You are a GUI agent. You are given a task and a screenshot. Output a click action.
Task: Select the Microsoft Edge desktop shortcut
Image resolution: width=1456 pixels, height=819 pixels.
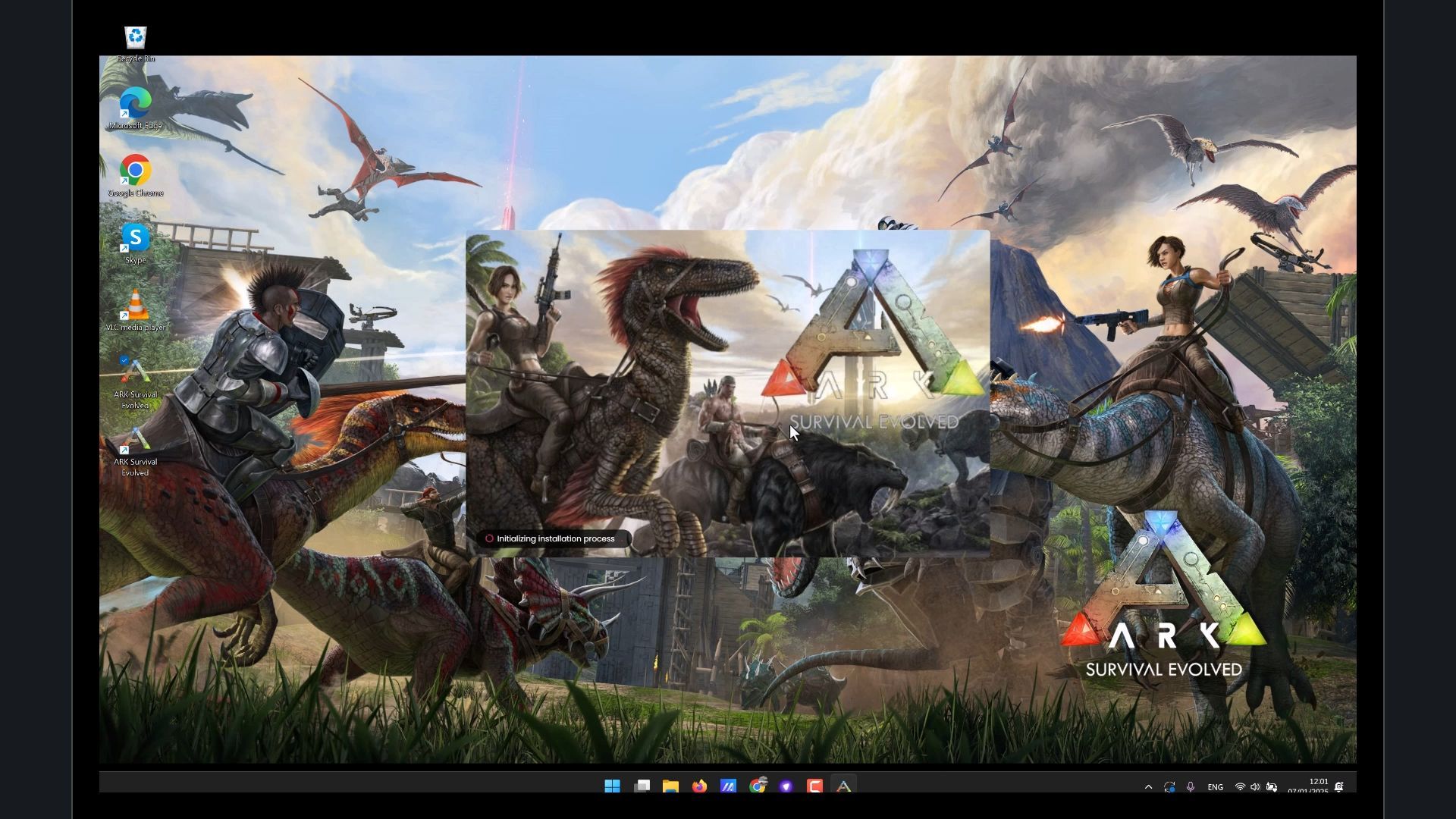pos(135,108)
